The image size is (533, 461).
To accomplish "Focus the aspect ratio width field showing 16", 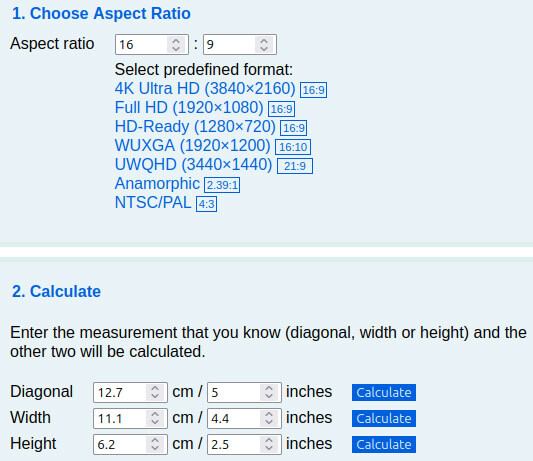I will [152, 45].
